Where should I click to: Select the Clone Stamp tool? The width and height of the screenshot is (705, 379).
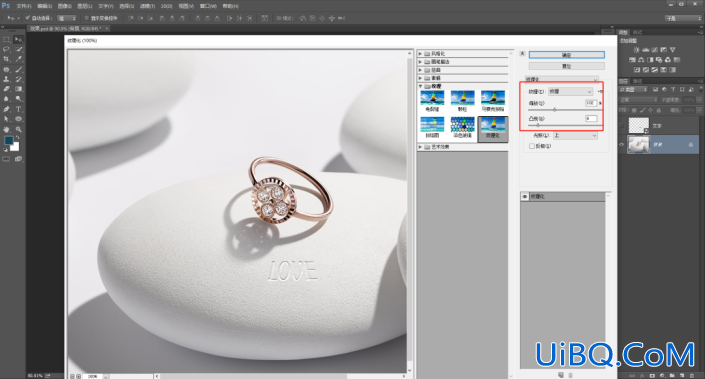tap(6, 80)
